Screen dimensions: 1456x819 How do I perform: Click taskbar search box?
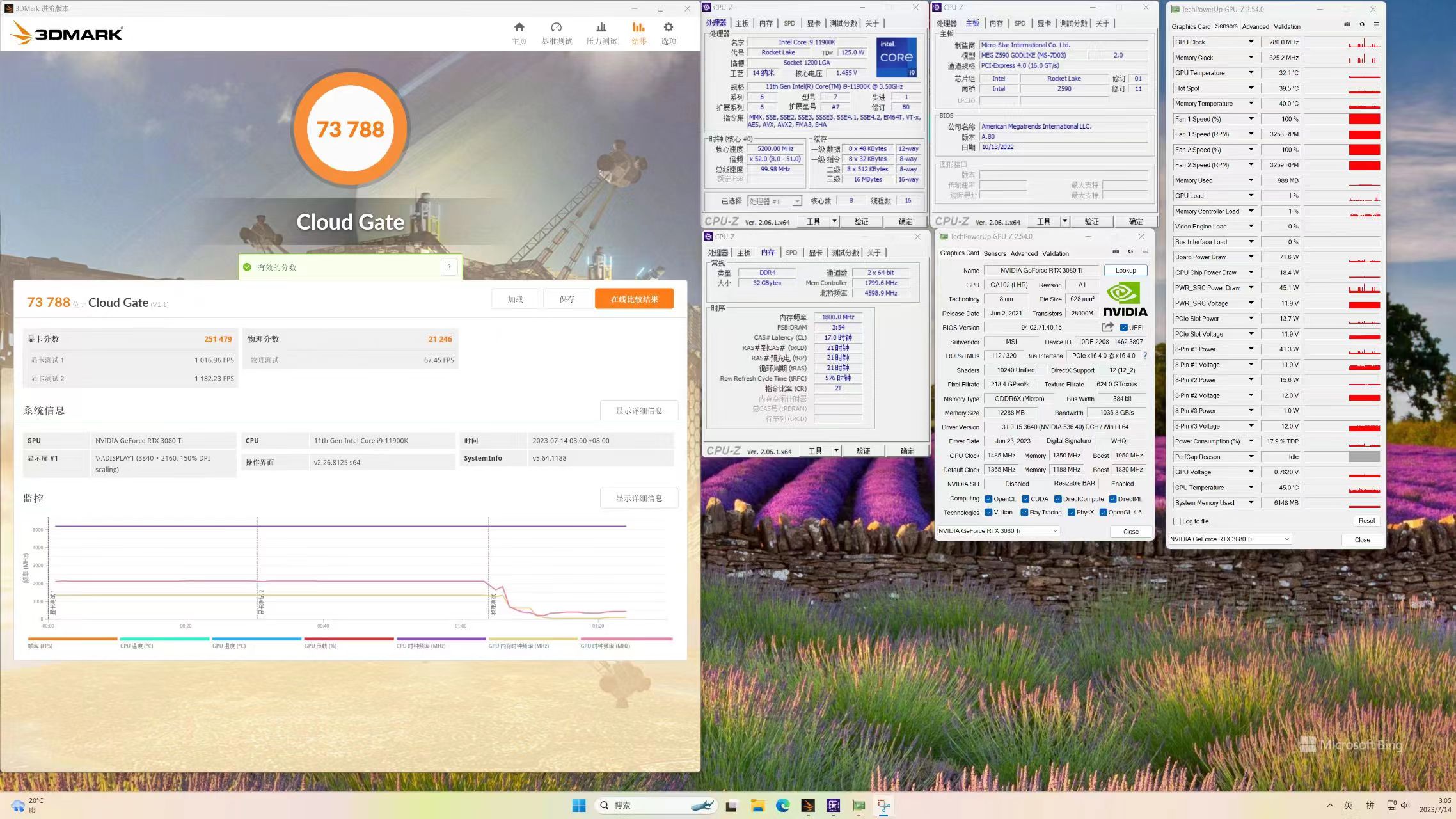pos(654,806)
